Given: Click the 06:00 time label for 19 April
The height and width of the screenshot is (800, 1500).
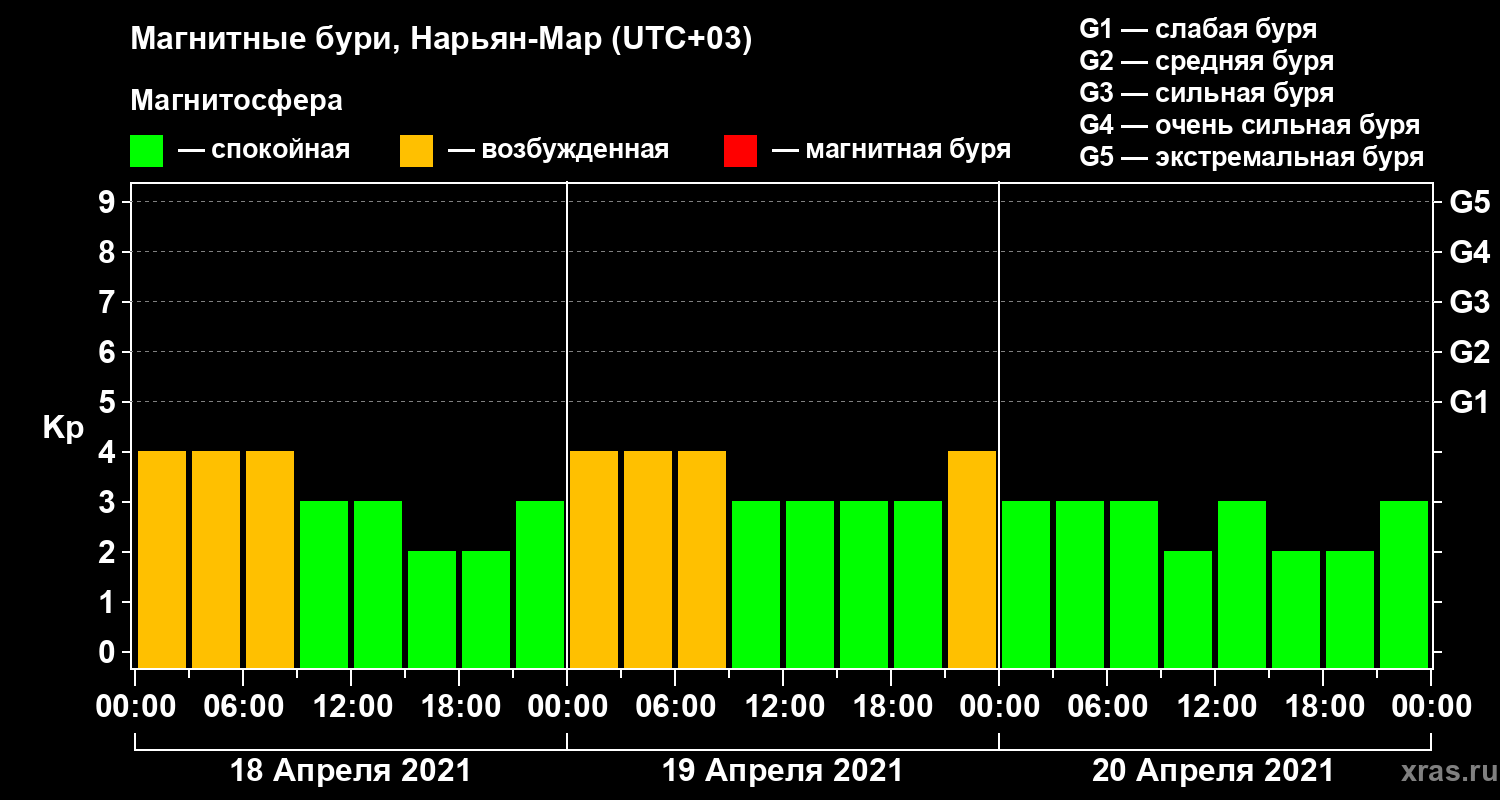Looking at the screenshot, I should 675,707.
